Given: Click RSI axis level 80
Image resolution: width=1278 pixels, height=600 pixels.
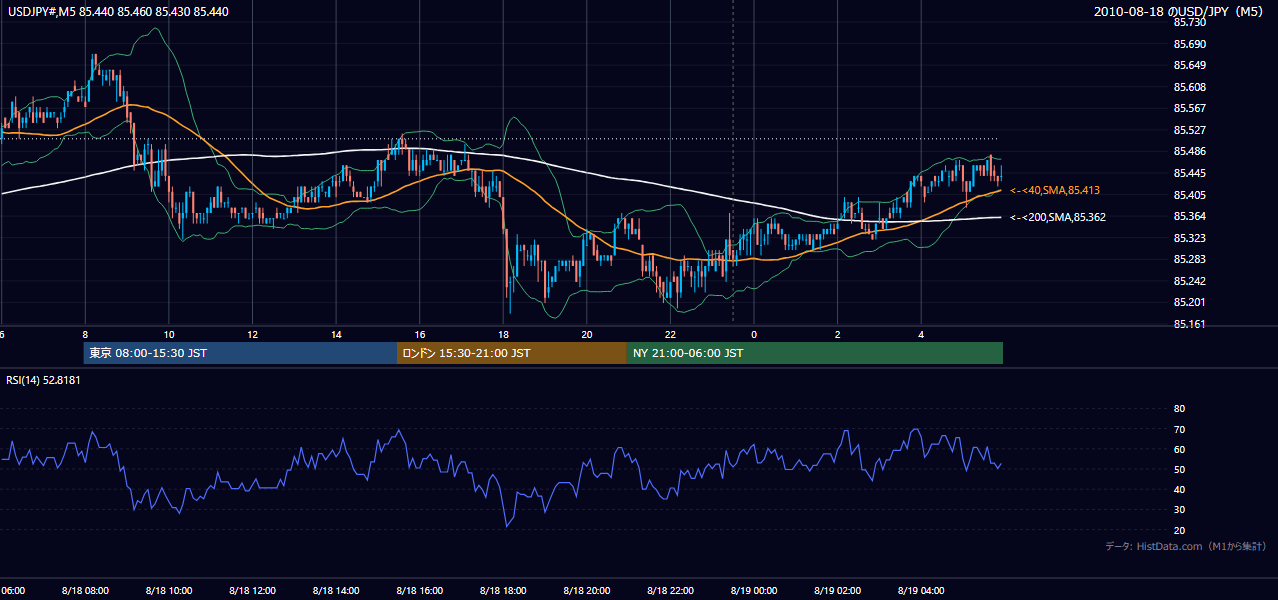Looking at the screenshot, I should [x=1179, y=409].
